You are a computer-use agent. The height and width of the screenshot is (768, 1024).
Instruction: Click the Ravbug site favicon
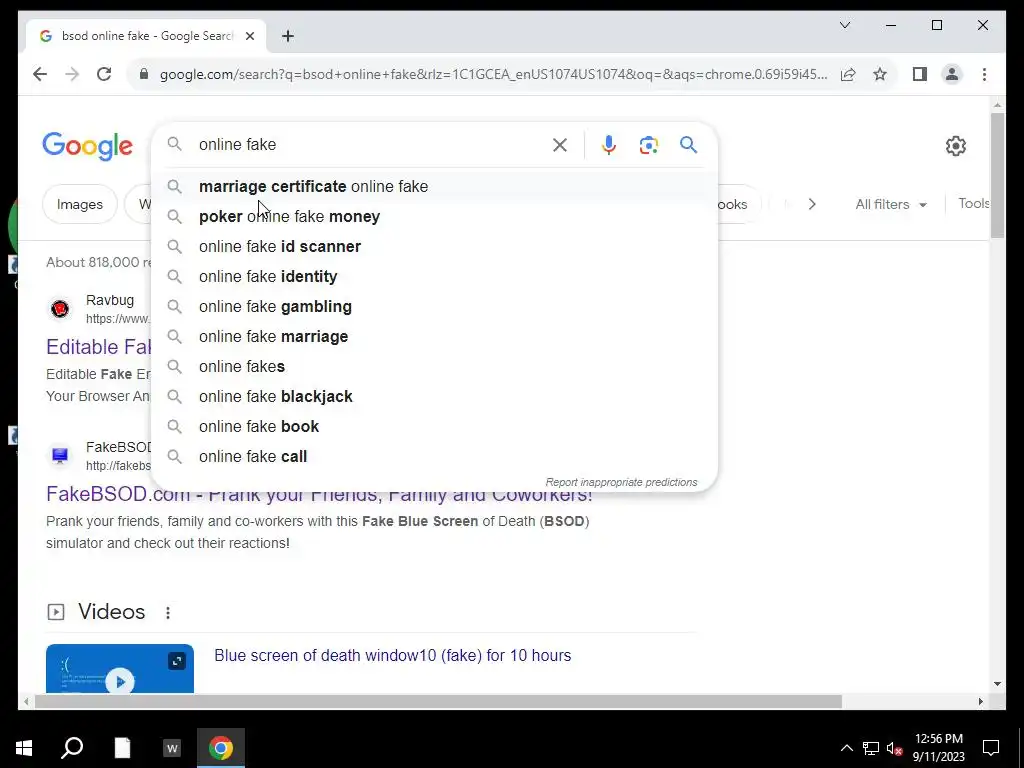pyautogui.click(x=60, y=308)
